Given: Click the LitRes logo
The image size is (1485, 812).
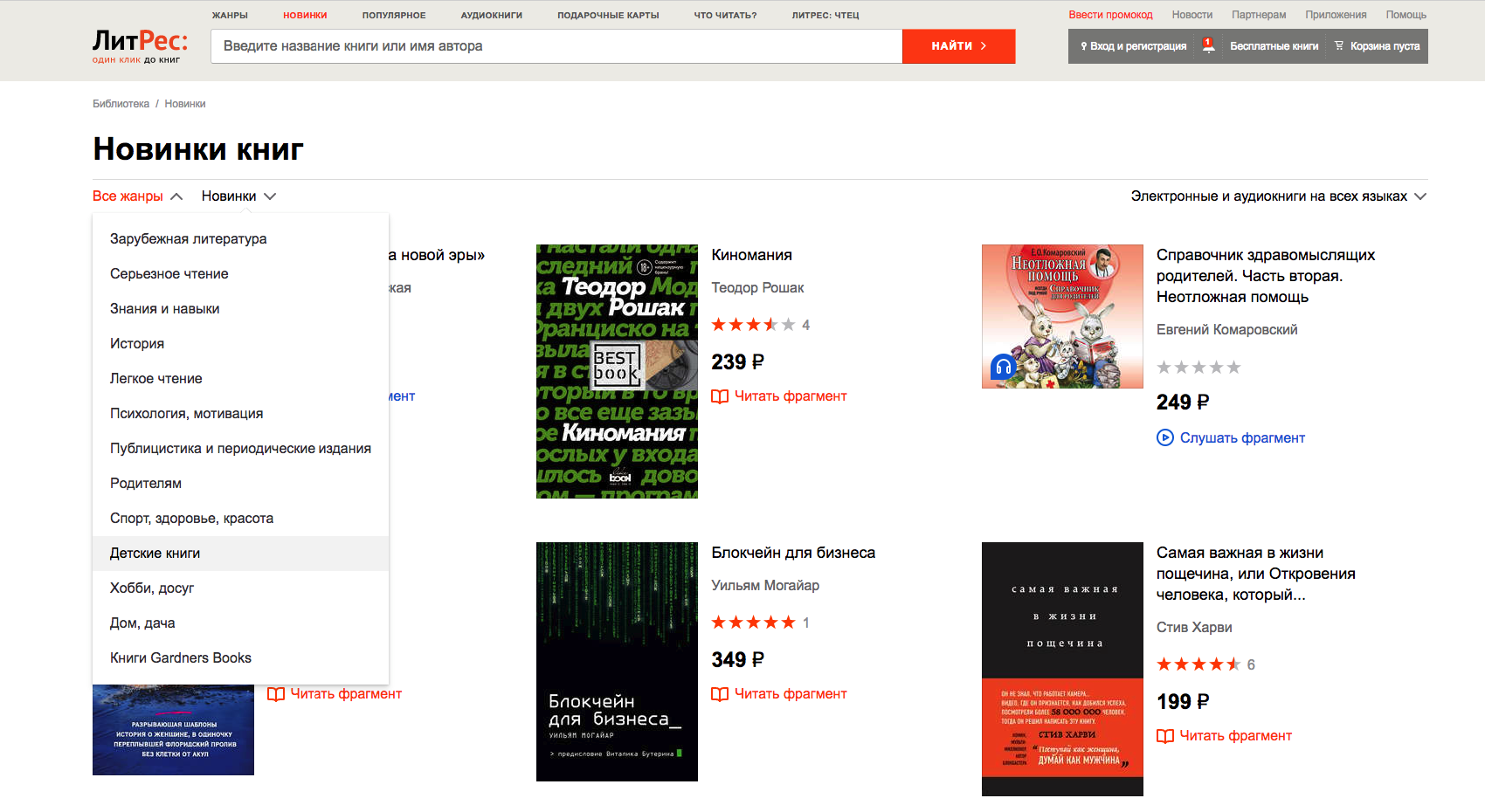Looking at the screenshot, I should click(x=140, y=46).
